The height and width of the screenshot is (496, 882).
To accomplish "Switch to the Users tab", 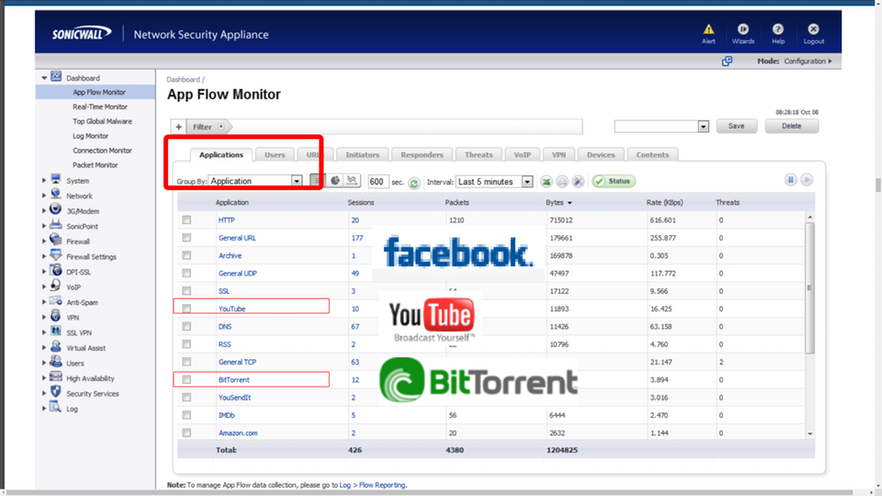I will [275, 155].
